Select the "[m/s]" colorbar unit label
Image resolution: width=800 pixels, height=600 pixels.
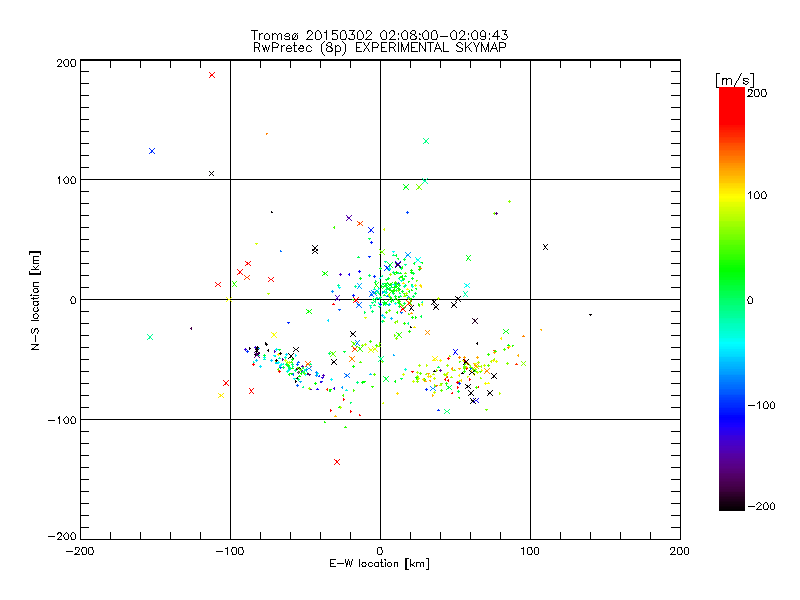(x=735, y=80)
